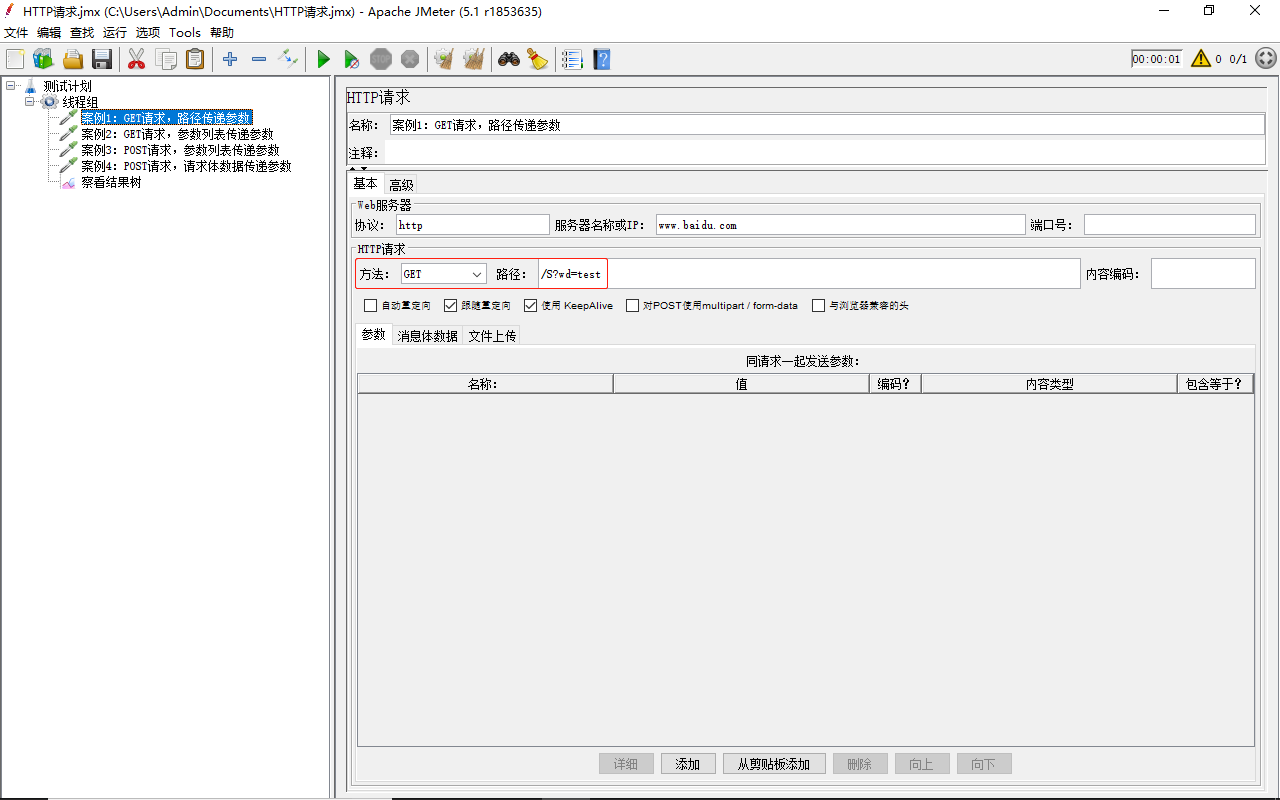Select the 基本 tab

366,184
